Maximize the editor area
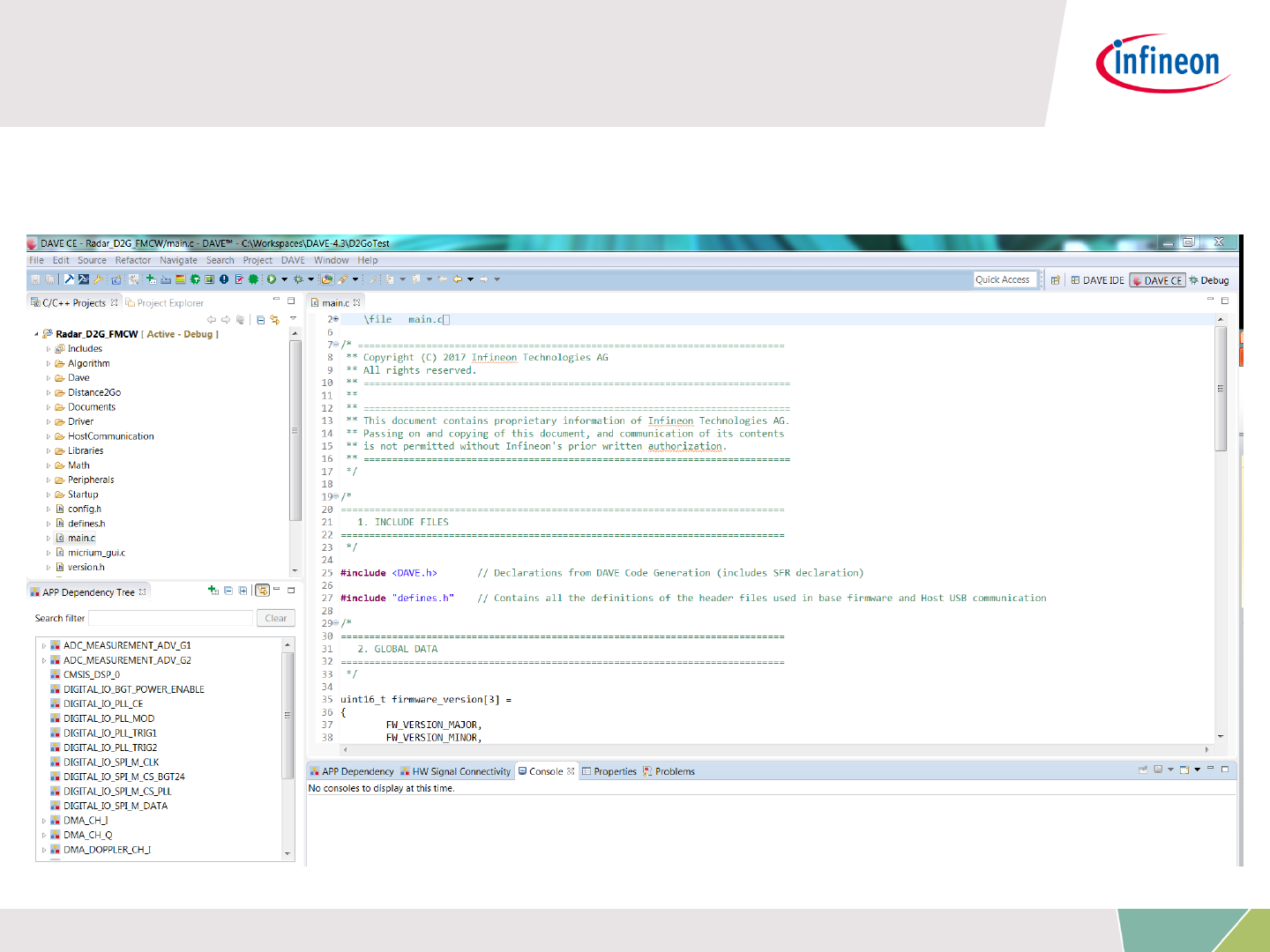The image size is (1270, 952). [x=1225, y=300]
